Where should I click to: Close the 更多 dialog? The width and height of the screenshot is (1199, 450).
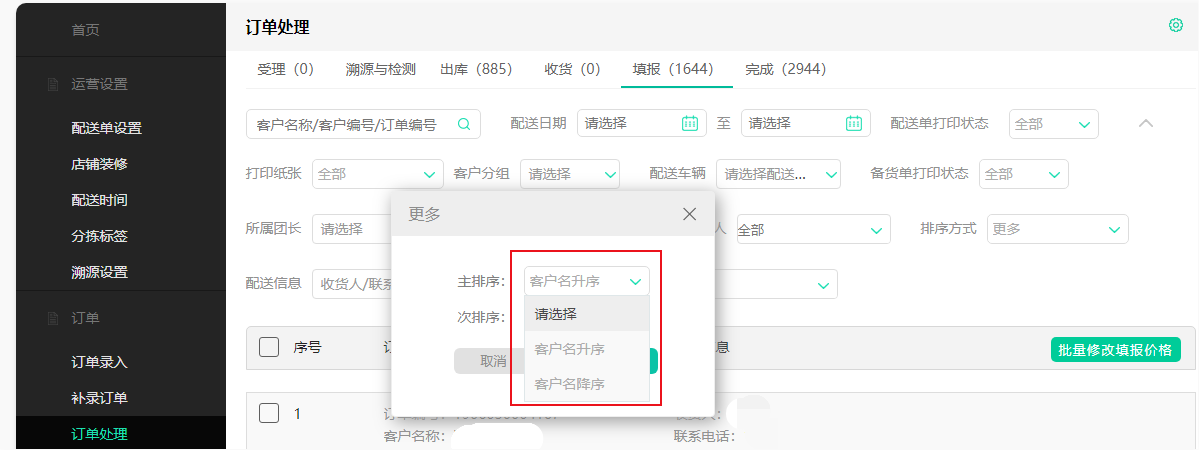(x=690, y=214)
